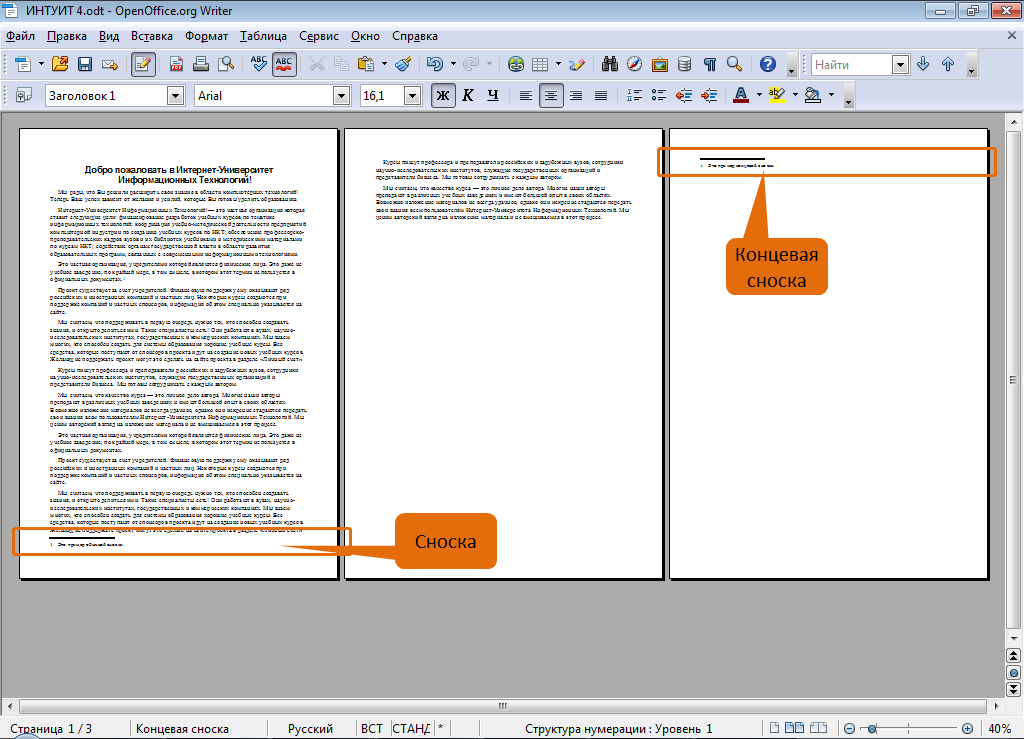Open the table size dropdown arrow

coord(558,64)
